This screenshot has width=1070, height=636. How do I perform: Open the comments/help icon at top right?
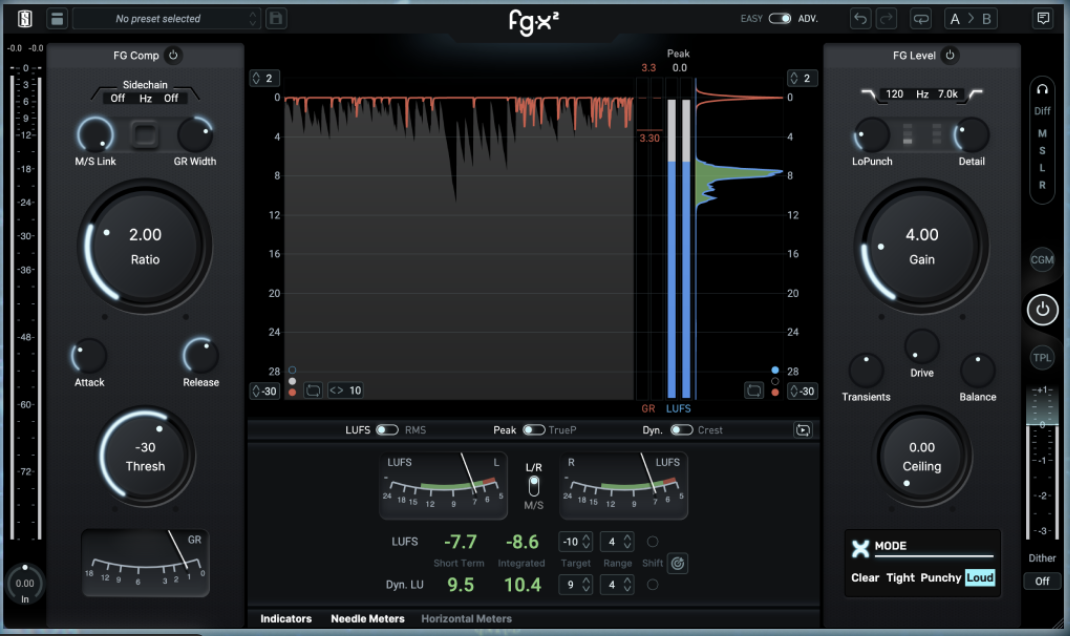click(1043, 18)
